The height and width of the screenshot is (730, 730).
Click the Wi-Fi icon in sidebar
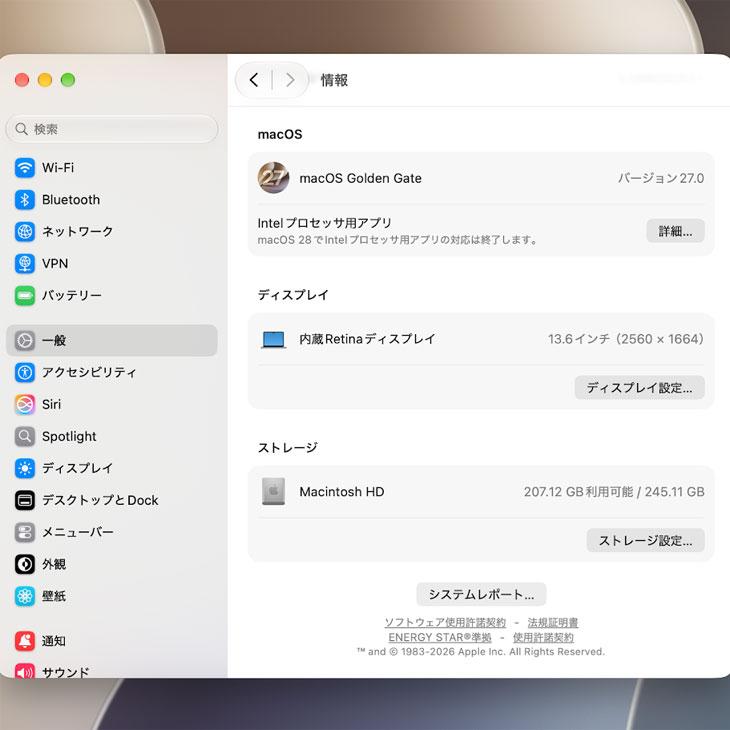point(25,168)
